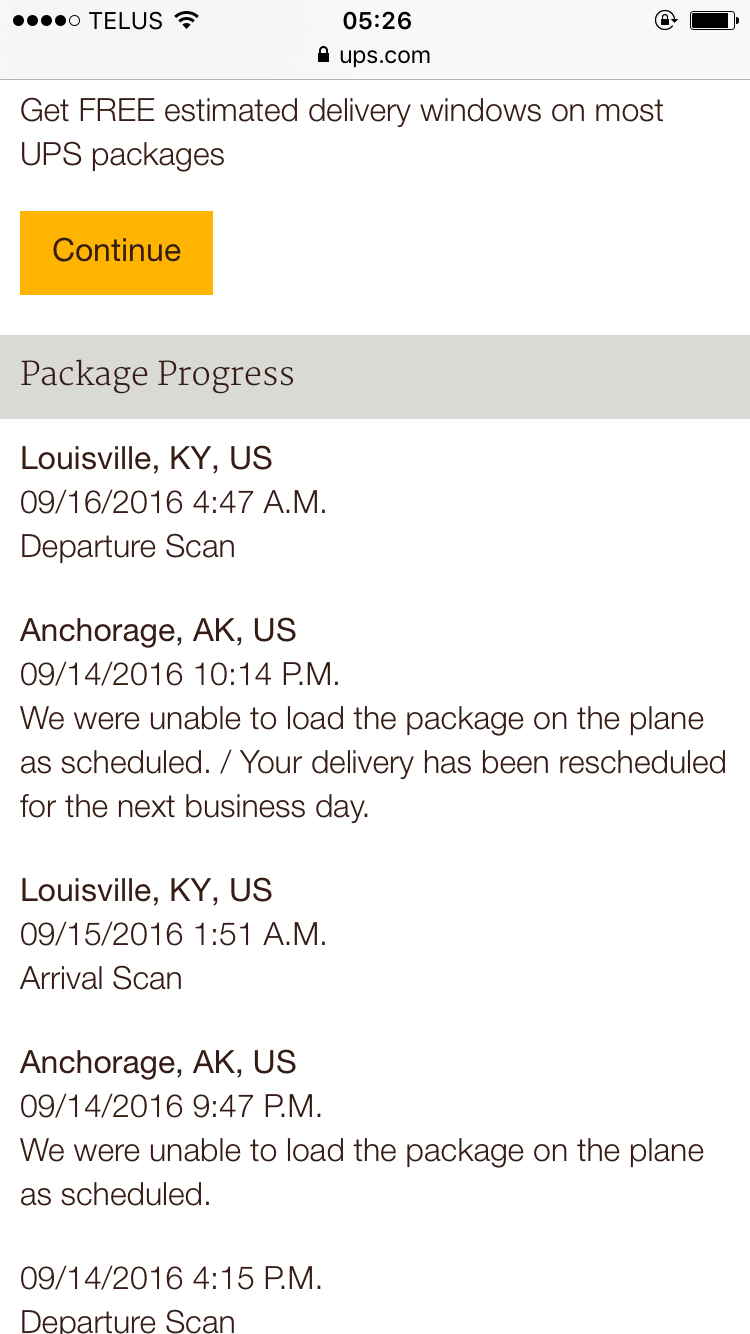
Task: Tap the 09/15/2016 1:51 A.M. timestamp
Action: [x=174, y=934]
